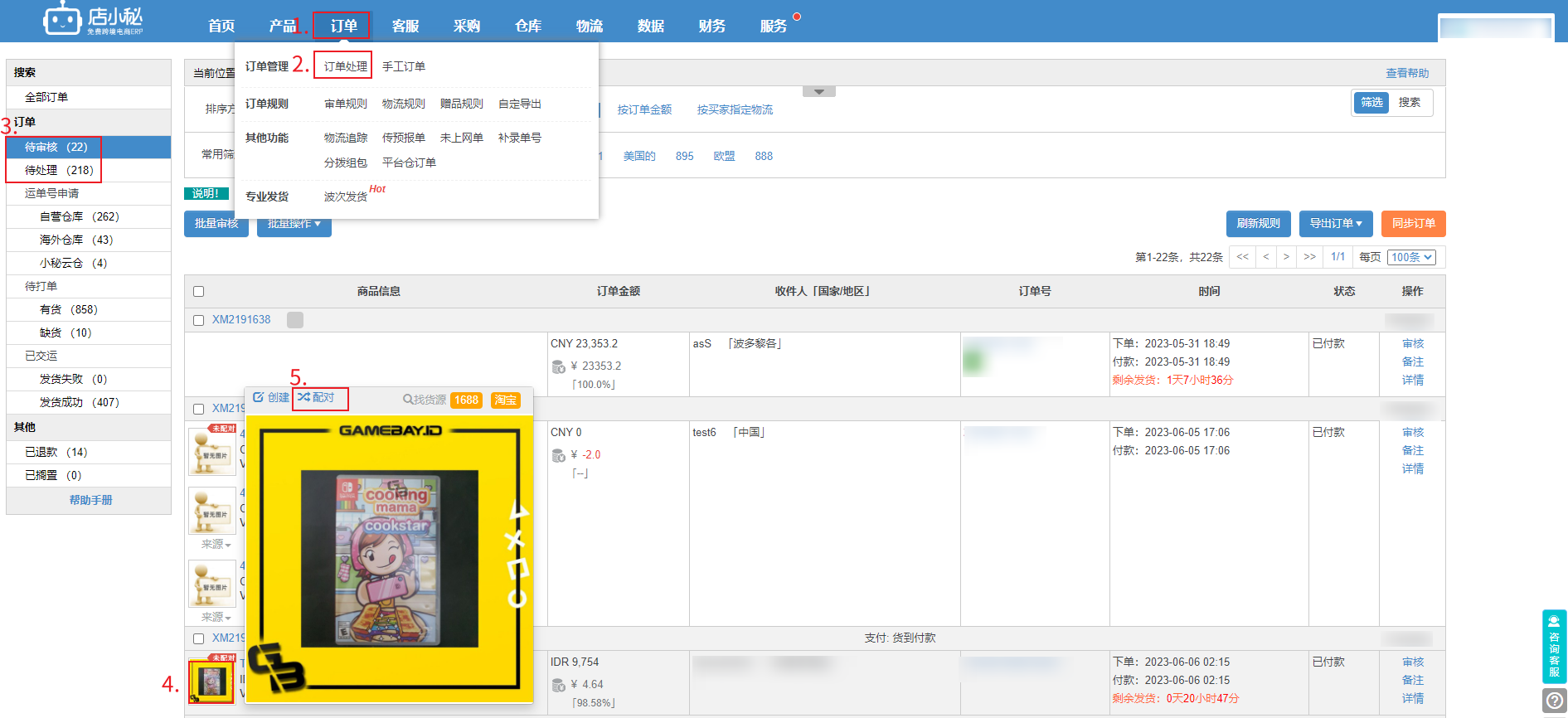
Task: Open the 财务 top menu
Action: tap(711, 26)
